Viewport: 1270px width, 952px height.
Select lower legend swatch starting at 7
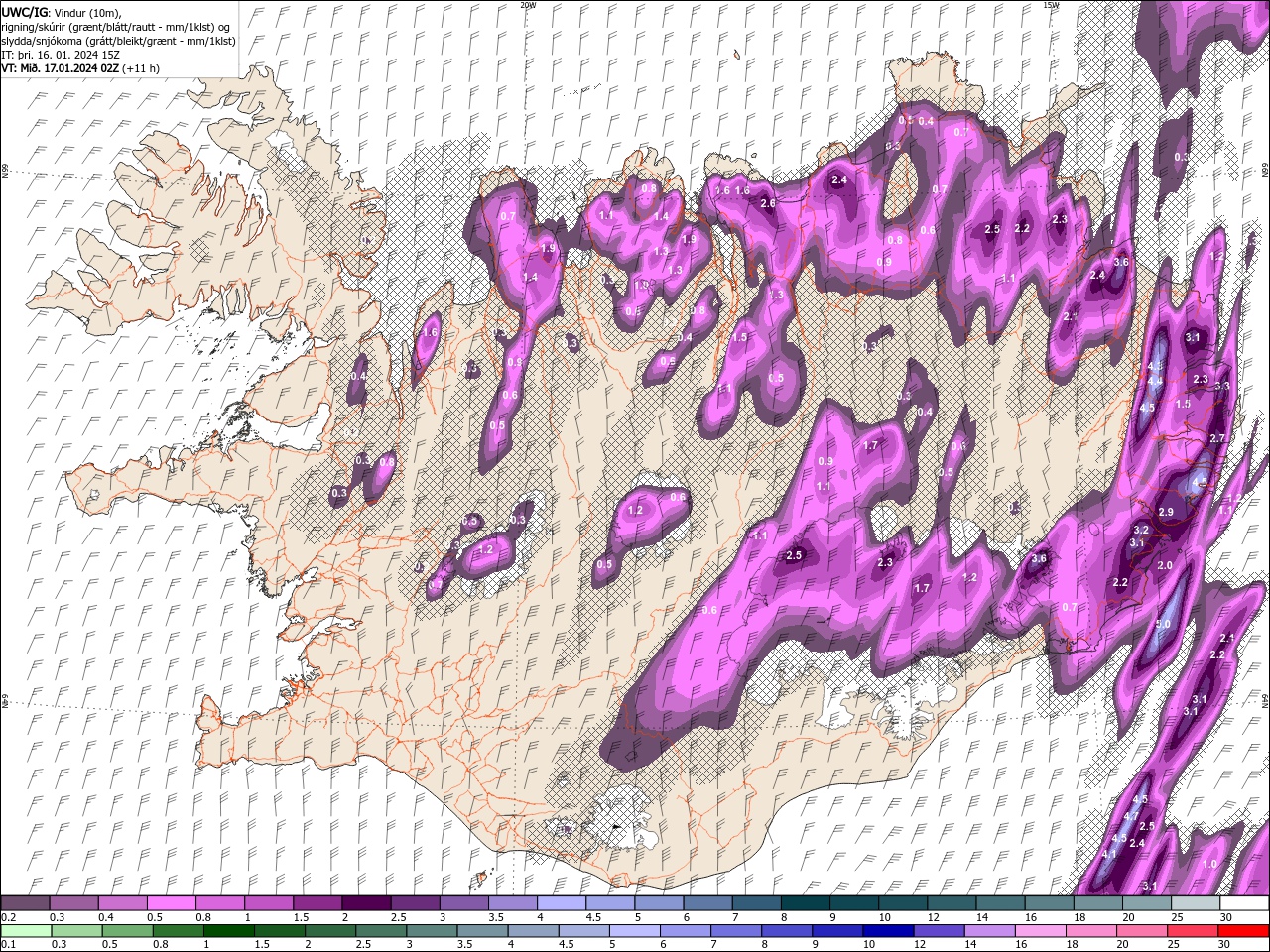736,931
